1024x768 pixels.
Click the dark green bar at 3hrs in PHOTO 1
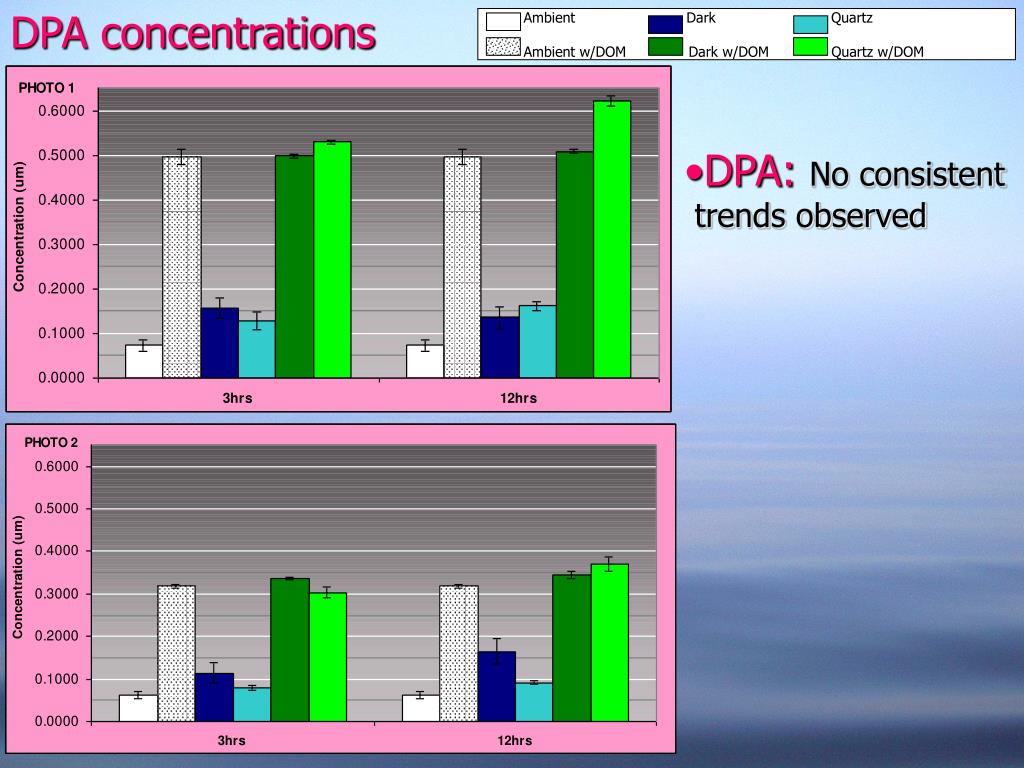(295, 266)
